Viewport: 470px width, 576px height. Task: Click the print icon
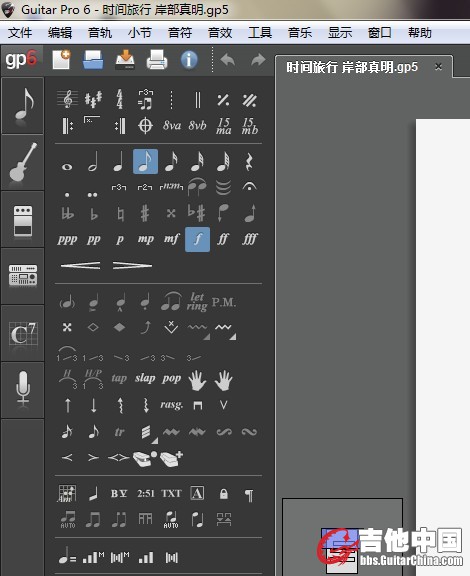point(157,60)
